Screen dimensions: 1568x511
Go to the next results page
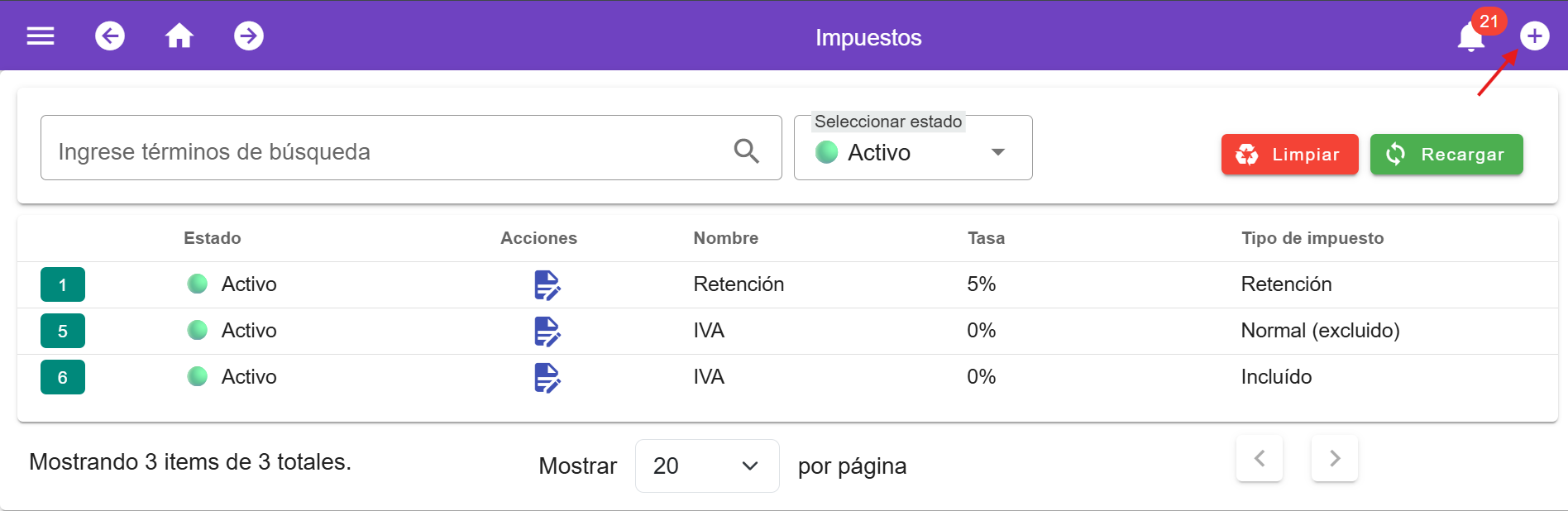[1335, 458]
